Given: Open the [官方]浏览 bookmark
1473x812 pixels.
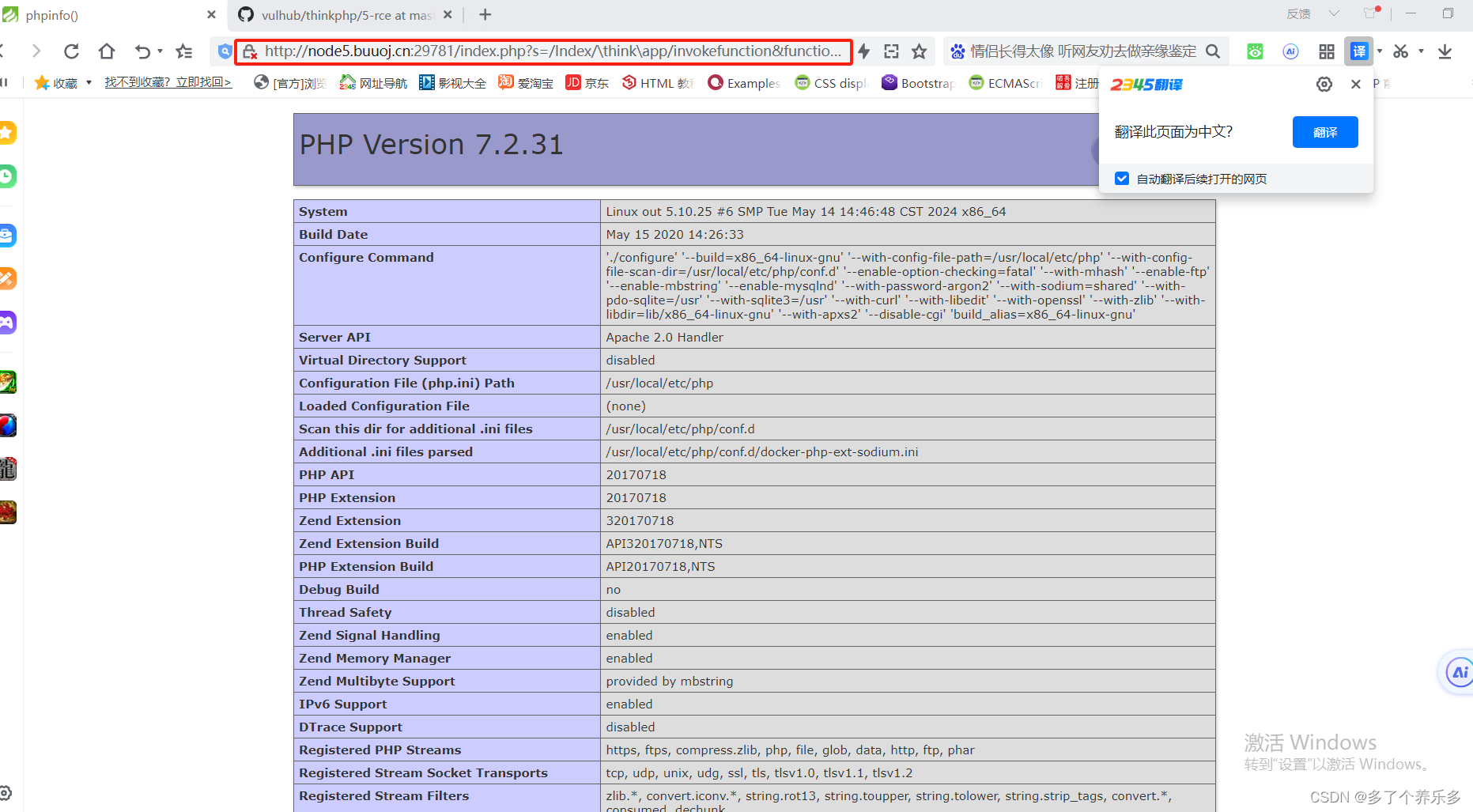Looking at the screenshot, I should (x=289, y=82).
